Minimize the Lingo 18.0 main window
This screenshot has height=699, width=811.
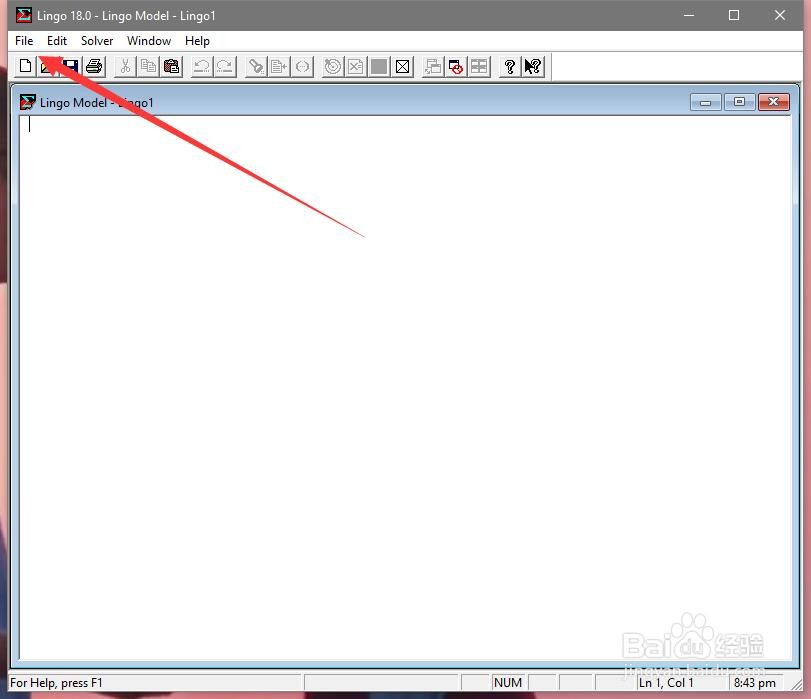coord(689,15)
